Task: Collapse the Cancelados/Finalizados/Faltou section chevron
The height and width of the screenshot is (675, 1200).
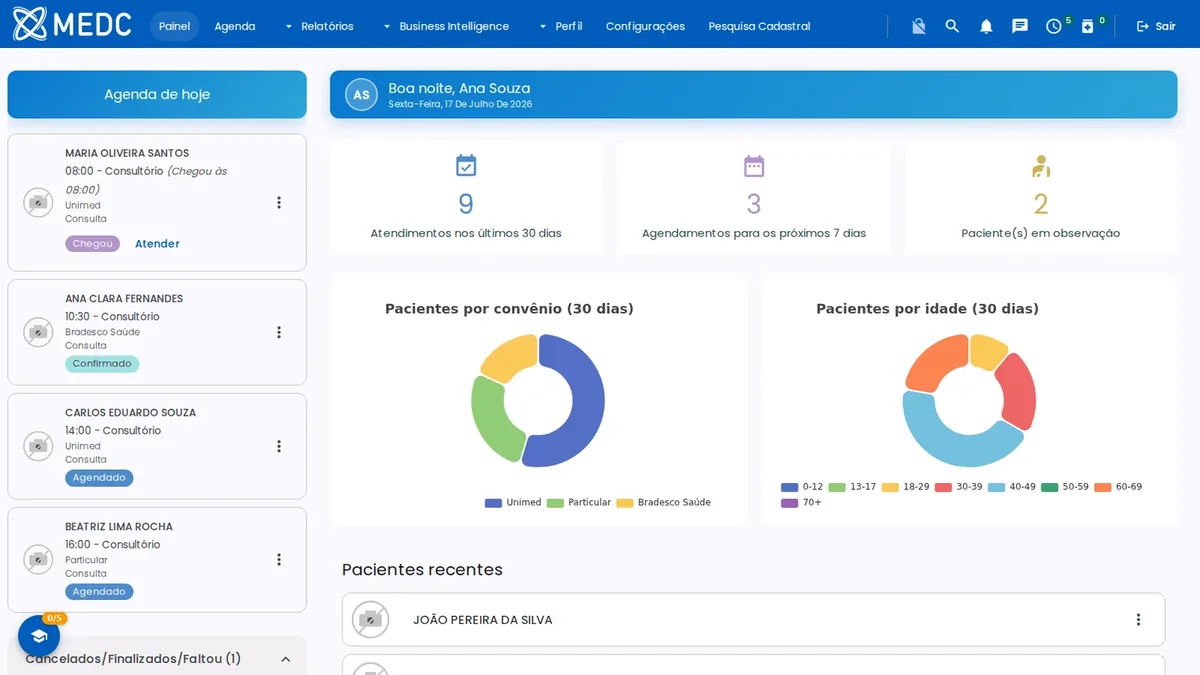Action: [x=286, y=659]
